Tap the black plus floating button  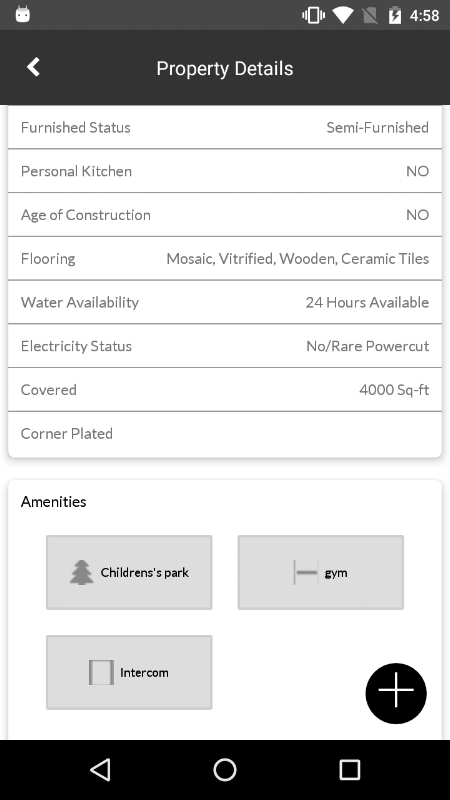tap(396, 693)
